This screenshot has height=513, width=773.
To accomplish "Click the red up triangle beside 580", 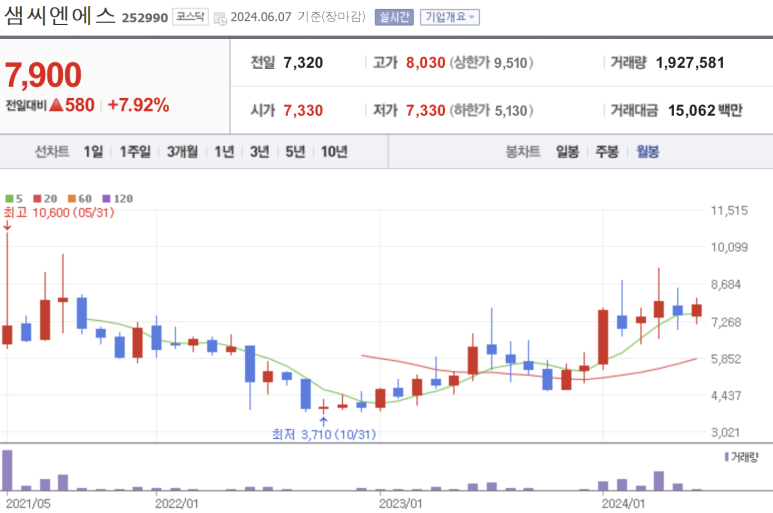I will coord(56,104).
